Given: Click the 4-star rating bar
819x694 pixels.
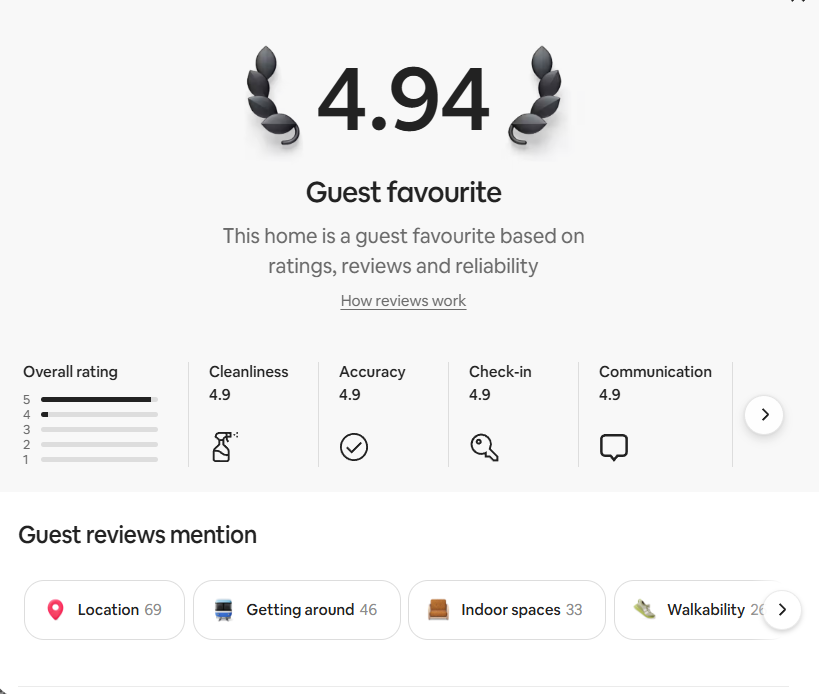Looking at the screenshot, I should (x=99, y=414).
